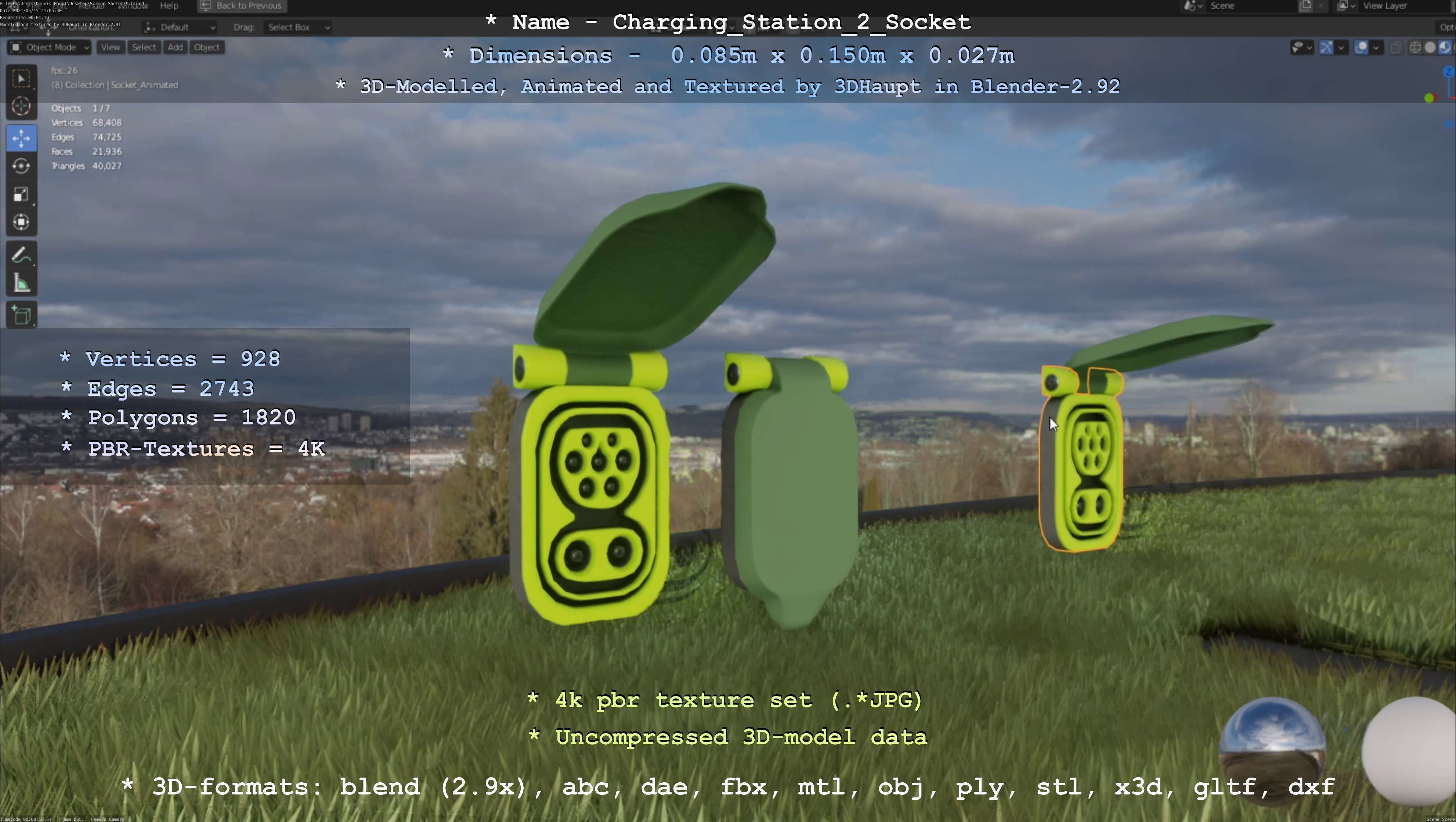Image resolution: width=1456 pixels, height=822 pixels.
Task: Activate the 3D Cursor tool
Action: [x=21, y=106]
